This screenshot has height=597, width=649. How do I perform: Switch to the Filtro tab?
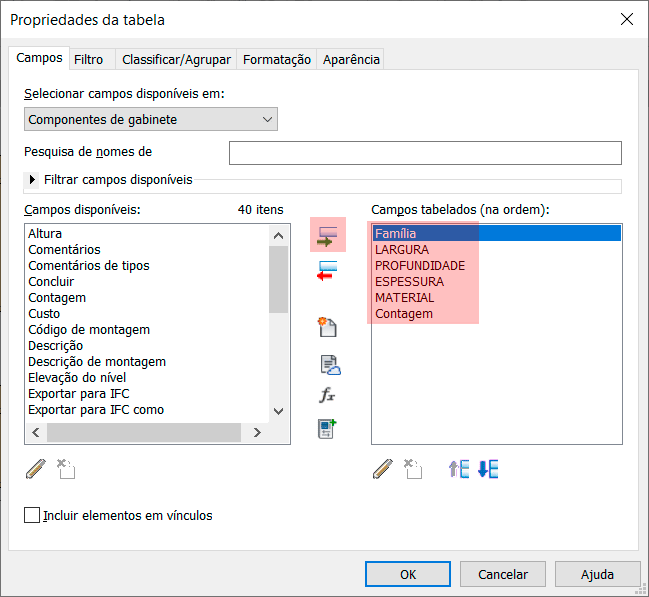point(89,59)
